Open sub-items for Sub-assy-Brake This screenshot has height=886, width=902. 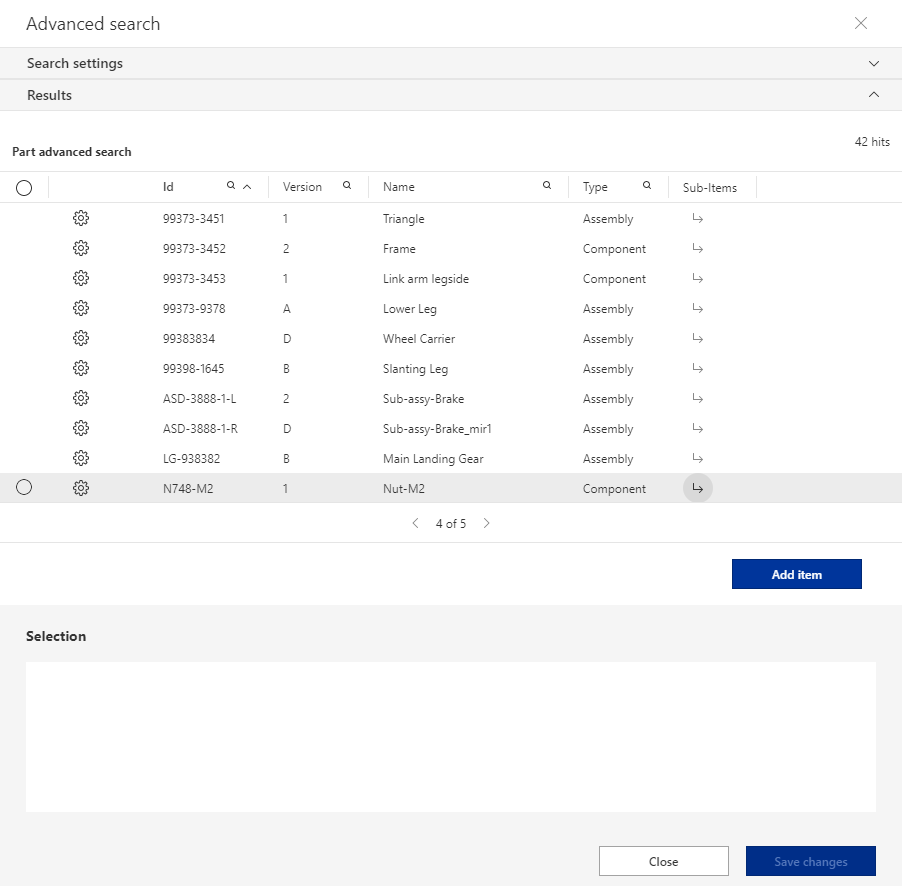click(x=697, y=398)
